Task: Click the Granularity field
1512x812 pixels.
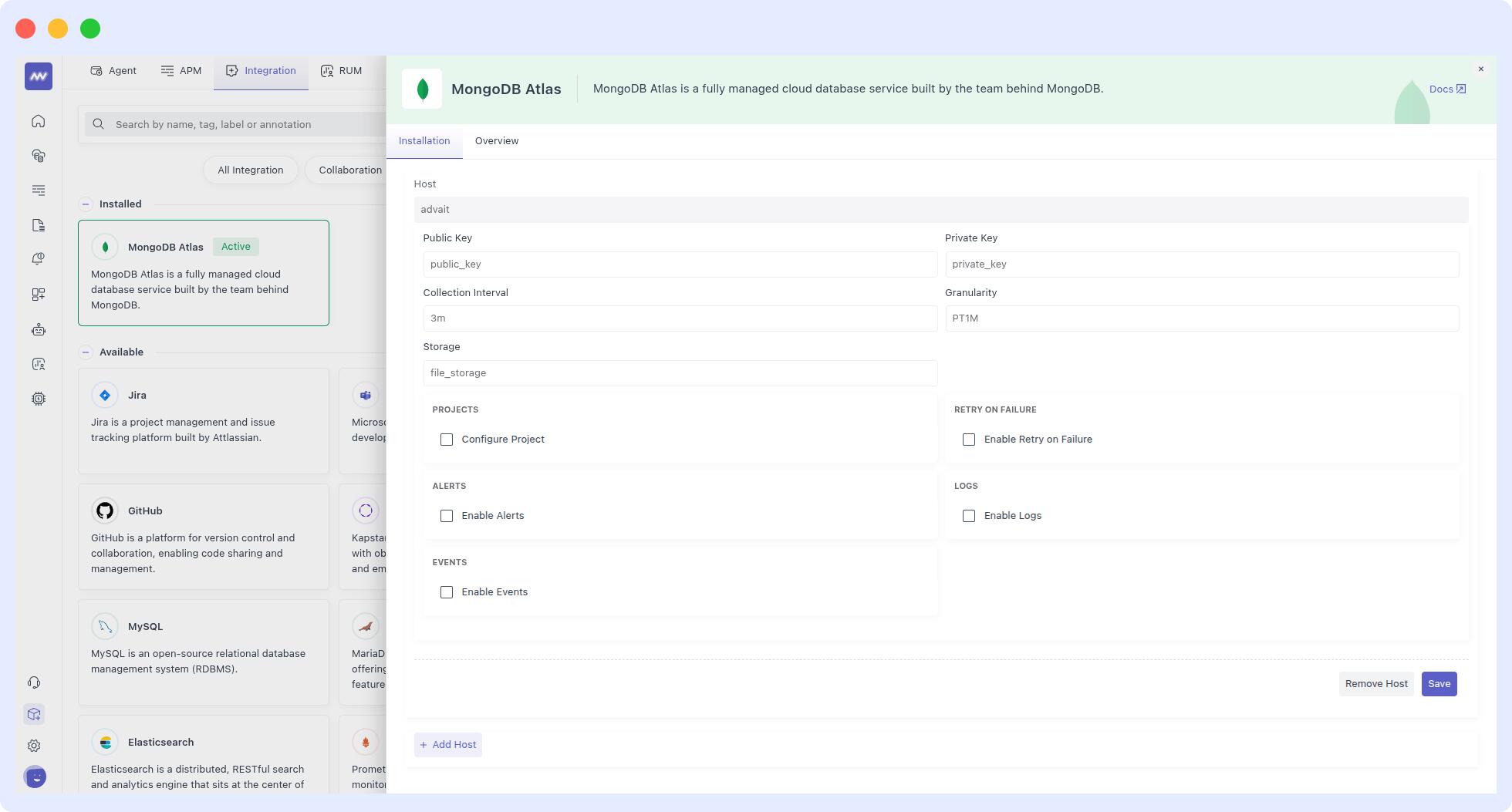Action: point(1202,318)
